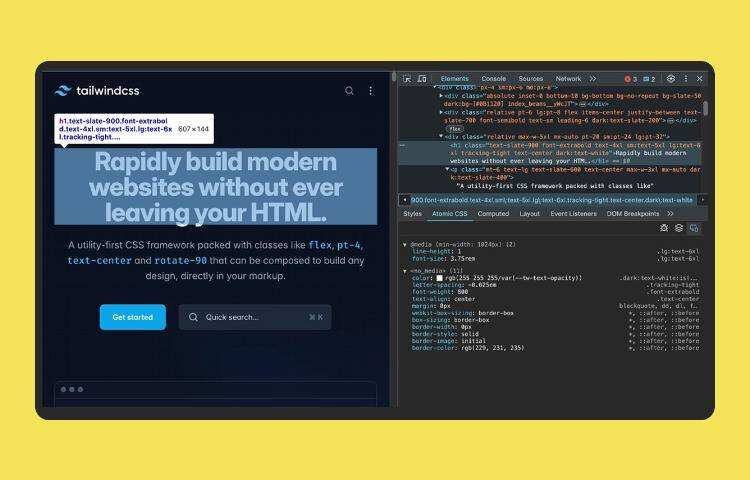Image resolution: width=750 pixels, height=480 pixels.
Task: Click the rotate-90 code word in description
Action: [x=180, y=261]
